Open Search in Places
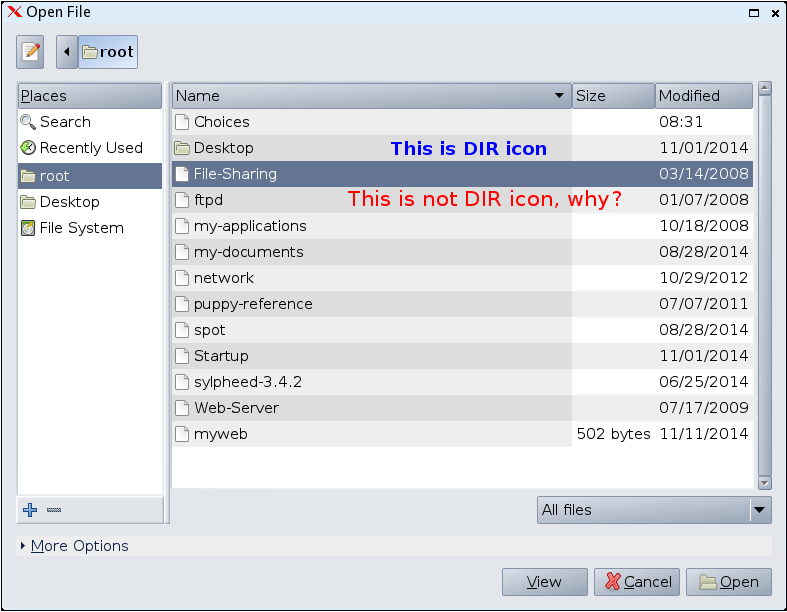Viewport: 787px width, 612px height. [90, 122]
